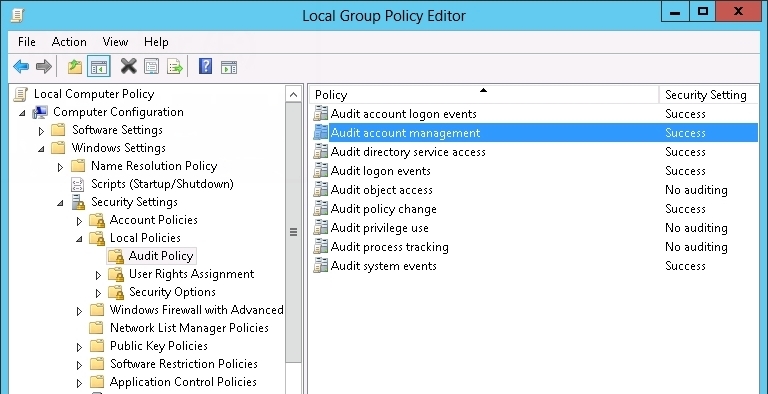Screen dimensions: 768x394
Task: Expand the Security Options node
Action: (x=98, y=293)
